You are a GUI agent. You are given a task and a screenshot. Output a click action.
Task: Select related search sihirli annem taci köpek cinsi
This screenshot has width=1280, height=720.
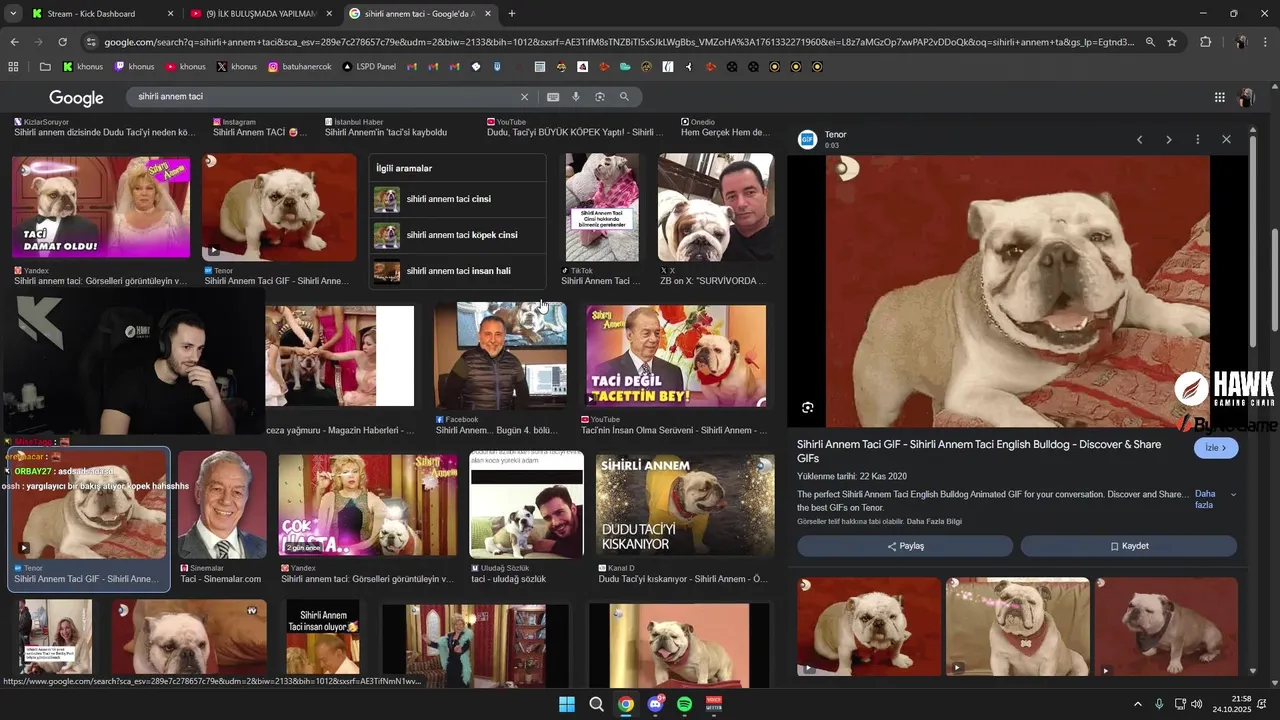point(458,235)
